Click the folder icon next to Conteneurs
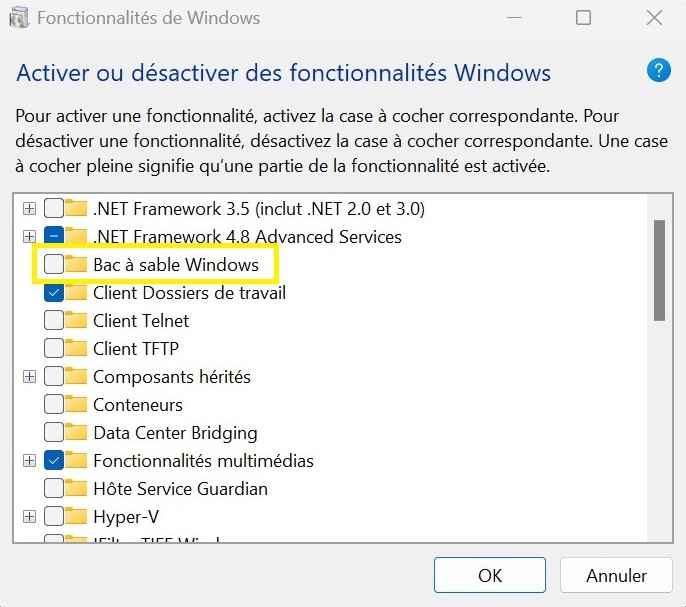This screenshot has width=686, height=607. [x=76, y=405]
